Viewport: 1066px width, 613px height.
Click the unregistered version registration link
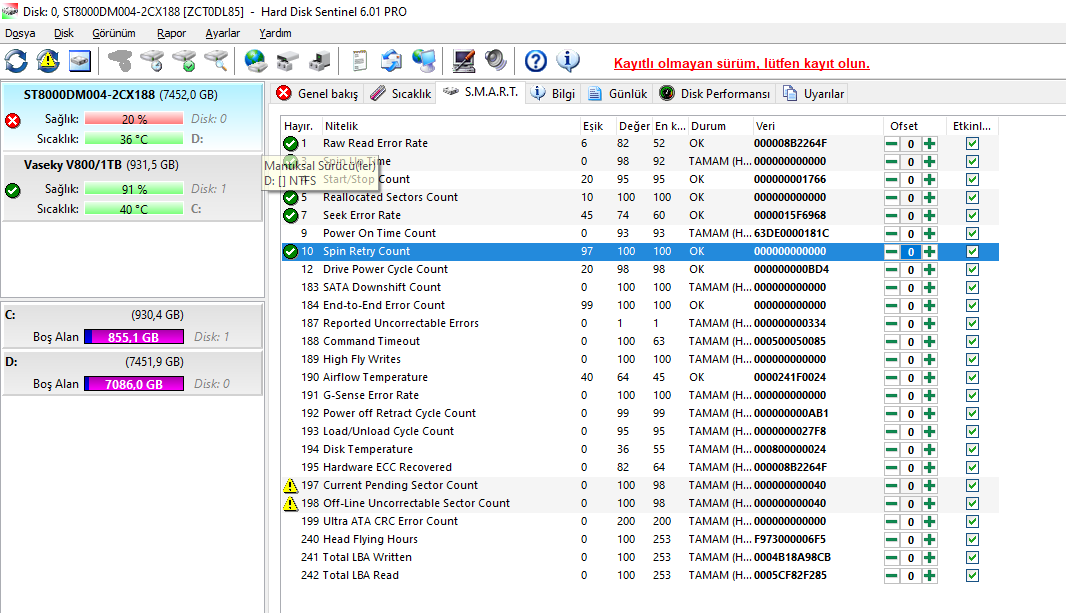pos(742,63)
